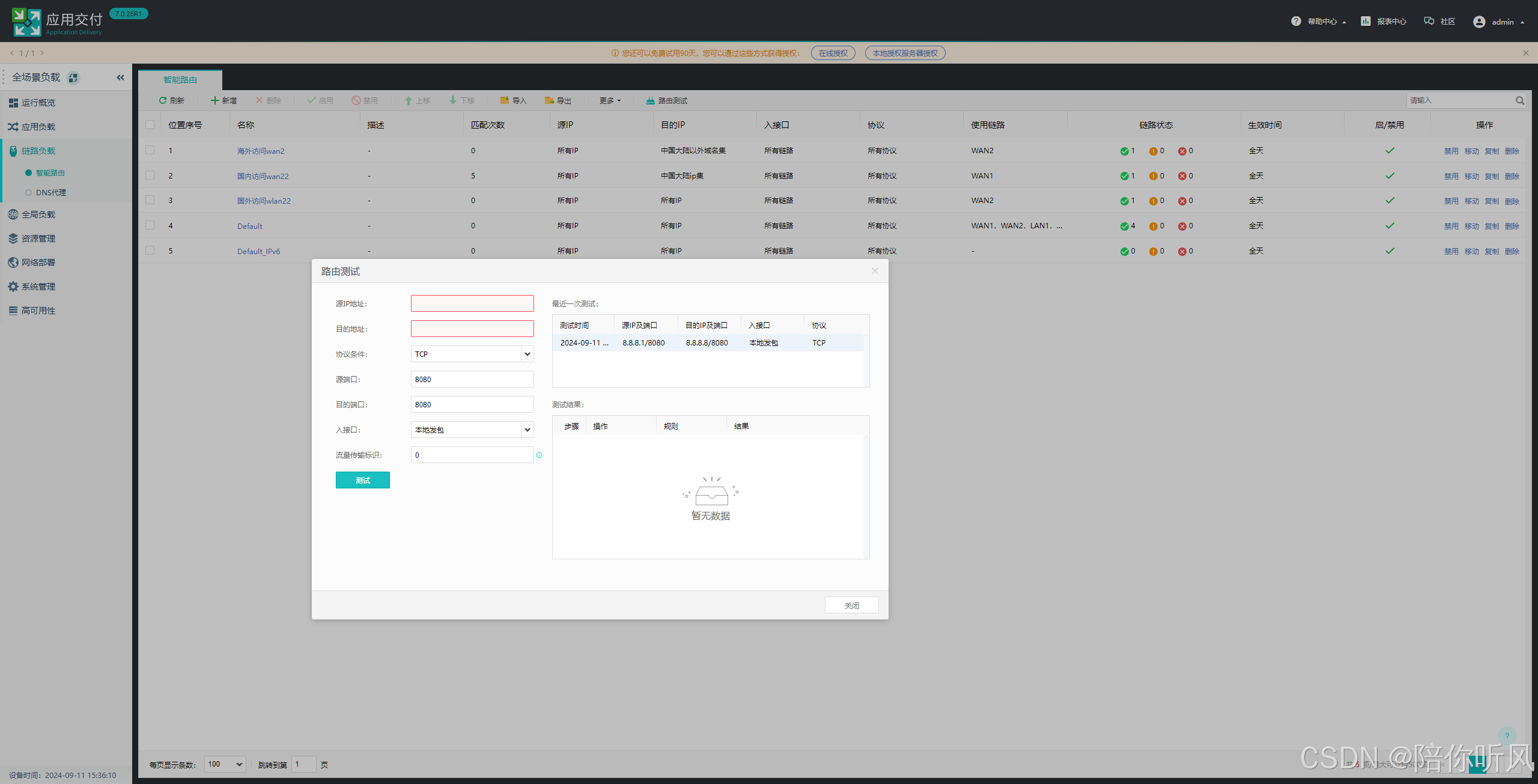Click the info icon beside 流量传输标识
This screenshot has height=784, width=1538.
tap(539, 455)
